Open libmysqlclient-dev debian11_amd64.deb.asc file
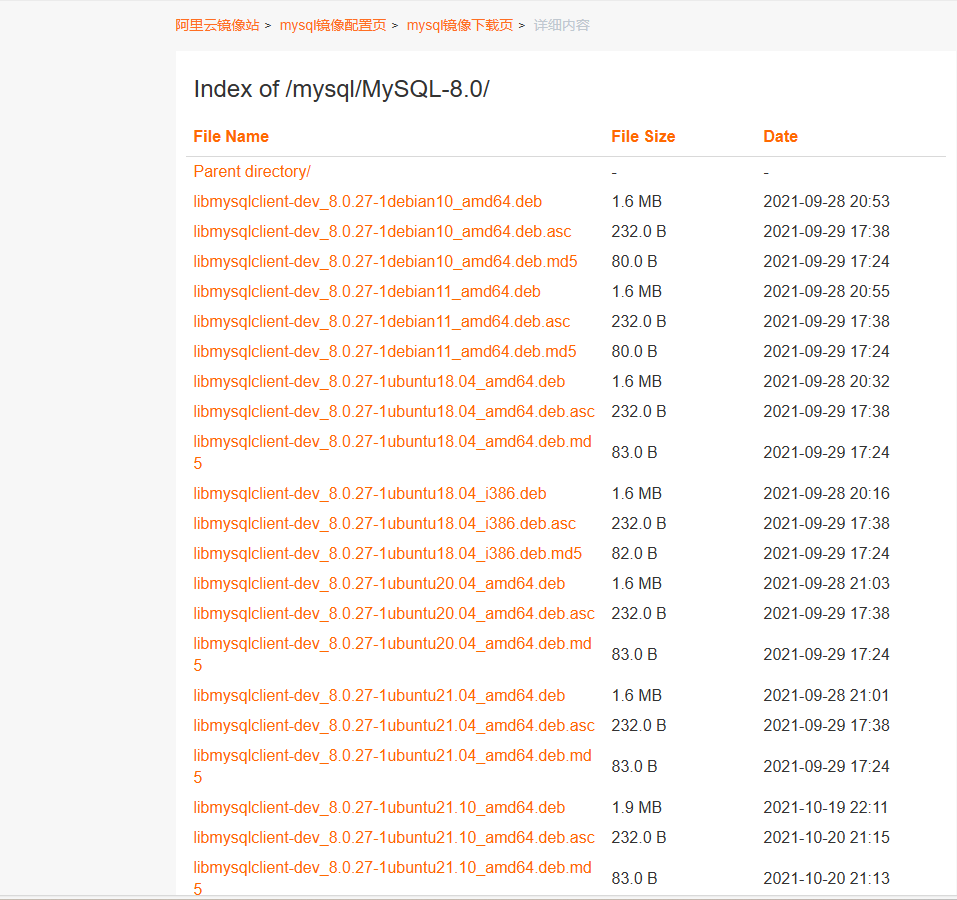957x900 pixels. [x=381, y=321]
